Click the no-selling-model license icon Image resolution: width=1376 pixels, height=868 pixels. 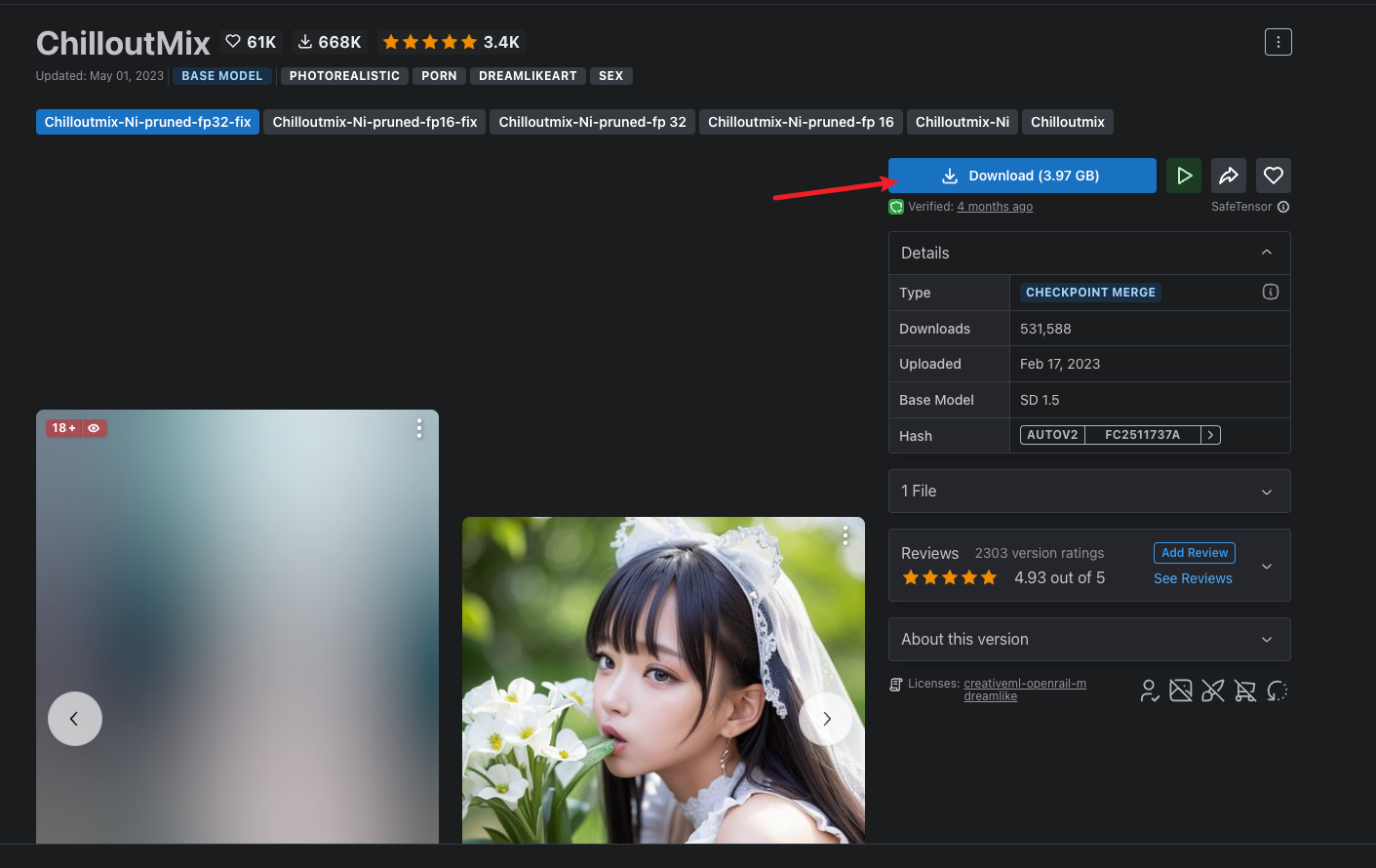[1245, 691]
